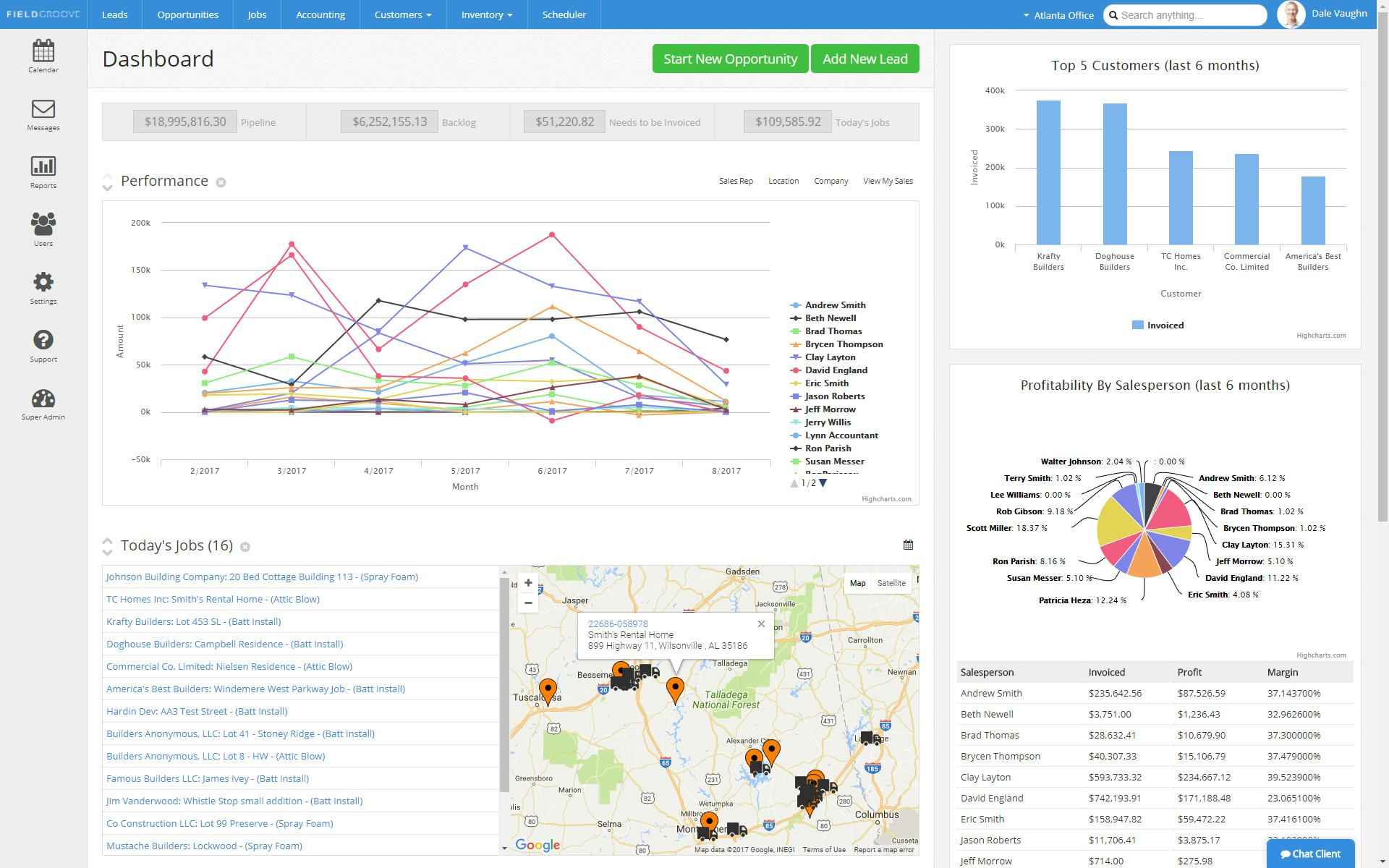Expand the Inventory dropdown menu
Screen dimensions: 1389x868
(486, 14)
